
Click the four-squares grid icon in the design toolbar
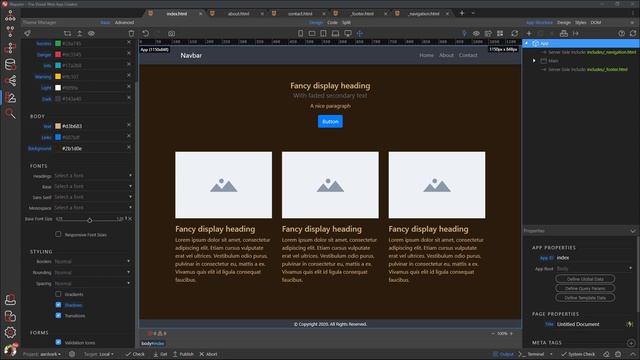[500, 33]
